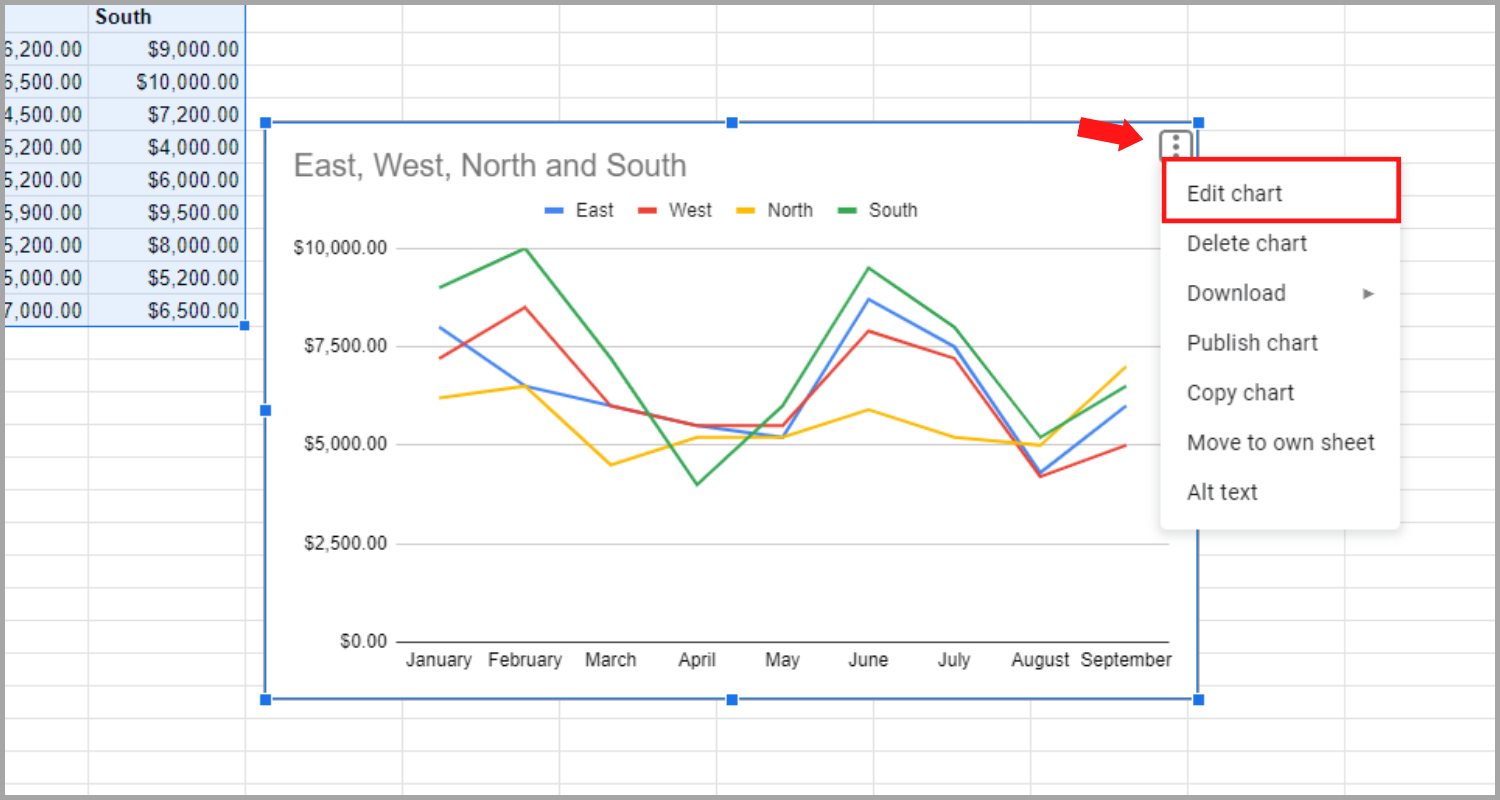The height and width of the screenshot is (800, 1500).
Task: Open the Alt text option
Action: point(1222,491)
